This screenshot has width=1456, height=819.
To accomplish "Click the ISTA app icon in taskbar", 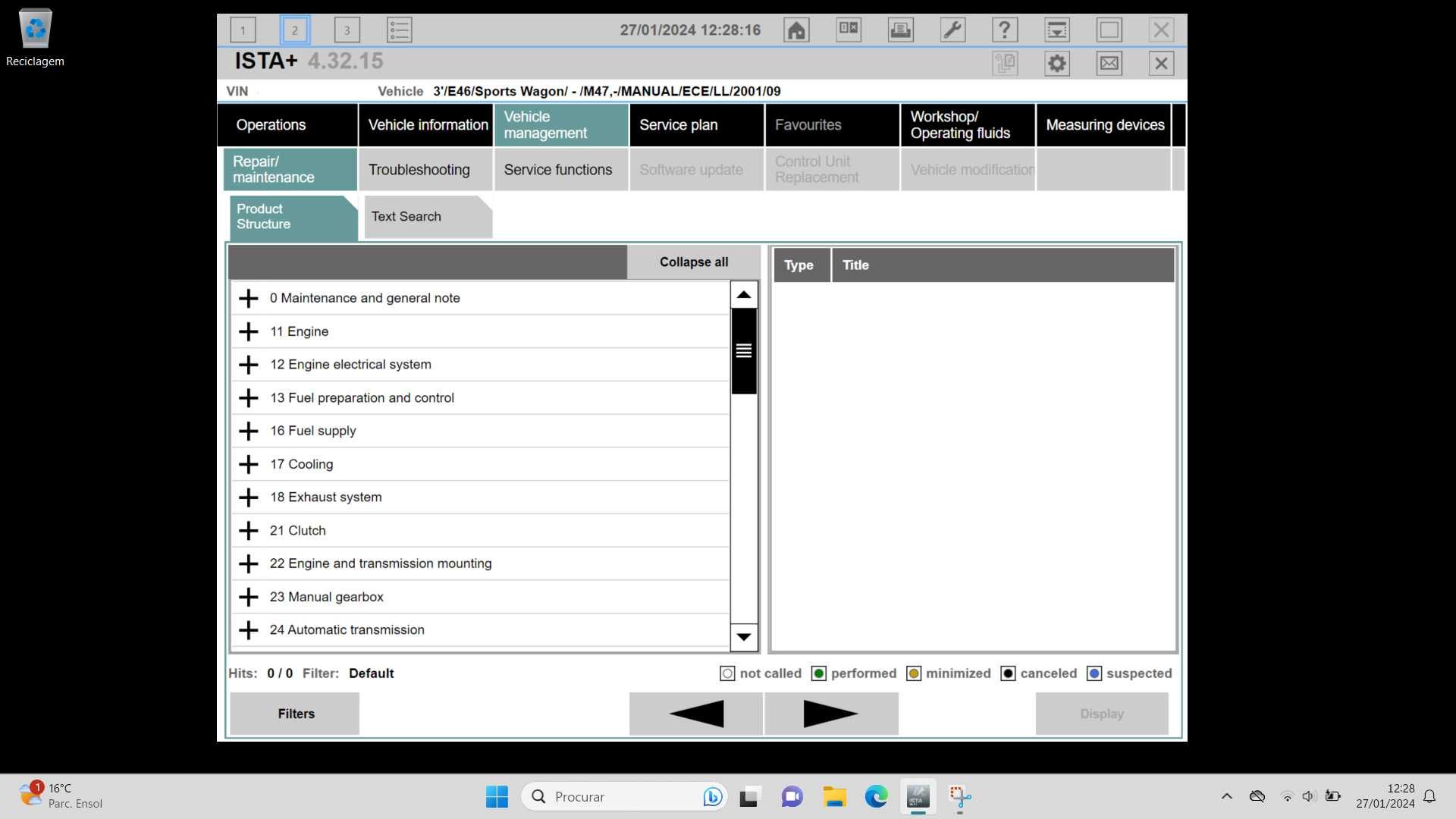I will coord(918,796).
